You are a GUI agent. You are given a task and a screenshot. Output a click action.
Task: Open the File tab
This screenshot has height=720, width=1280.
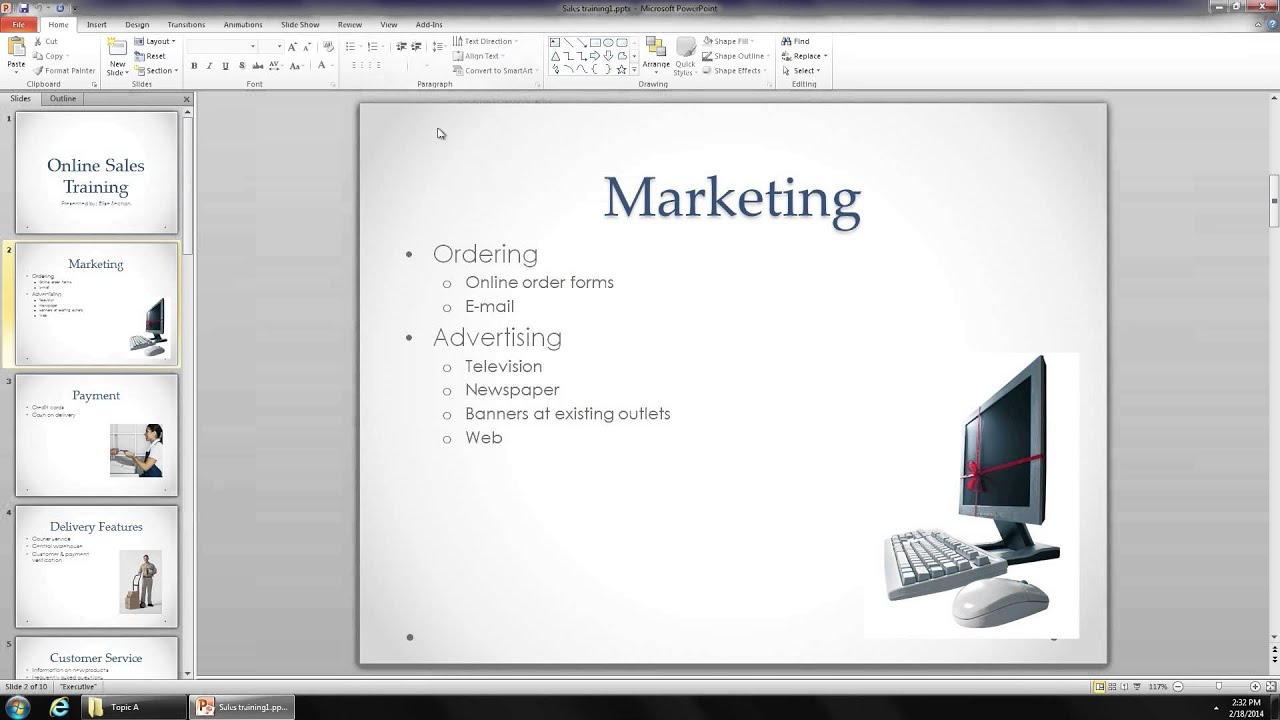(18, 24)
